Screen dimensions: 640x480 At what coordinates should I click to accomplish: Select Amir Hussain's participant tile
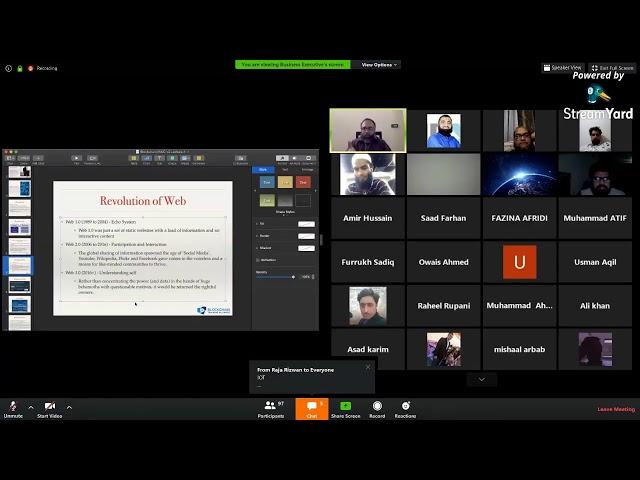click(368, 217)
